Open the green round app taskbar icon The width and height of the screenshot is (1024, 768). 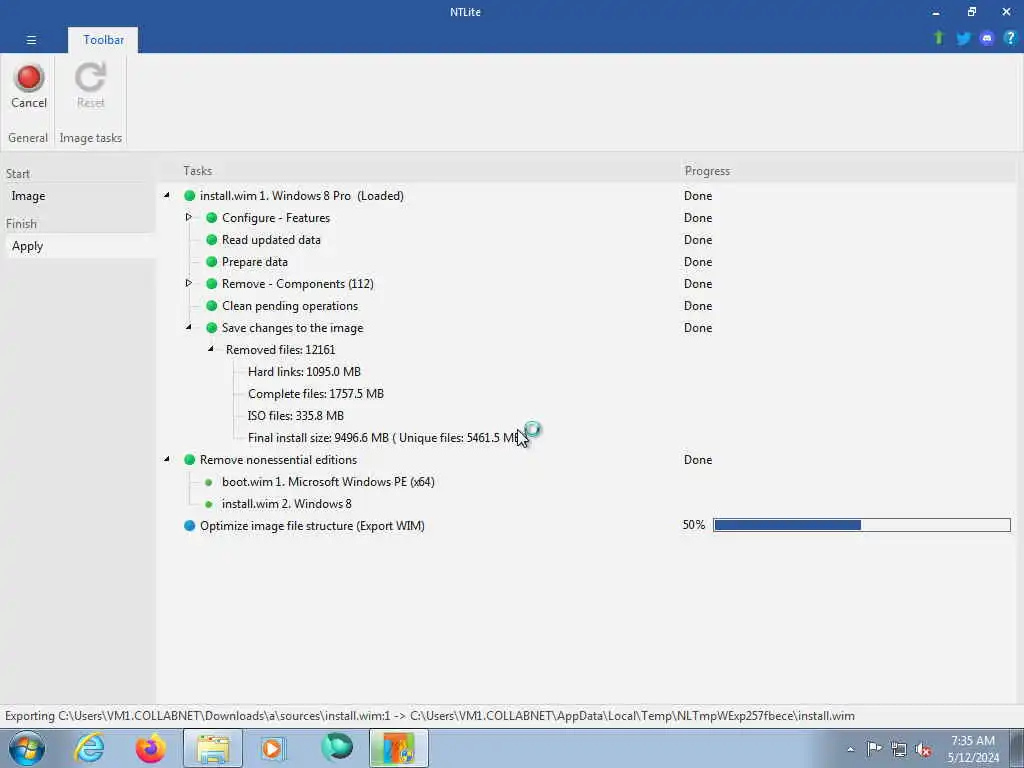point(337,747)
